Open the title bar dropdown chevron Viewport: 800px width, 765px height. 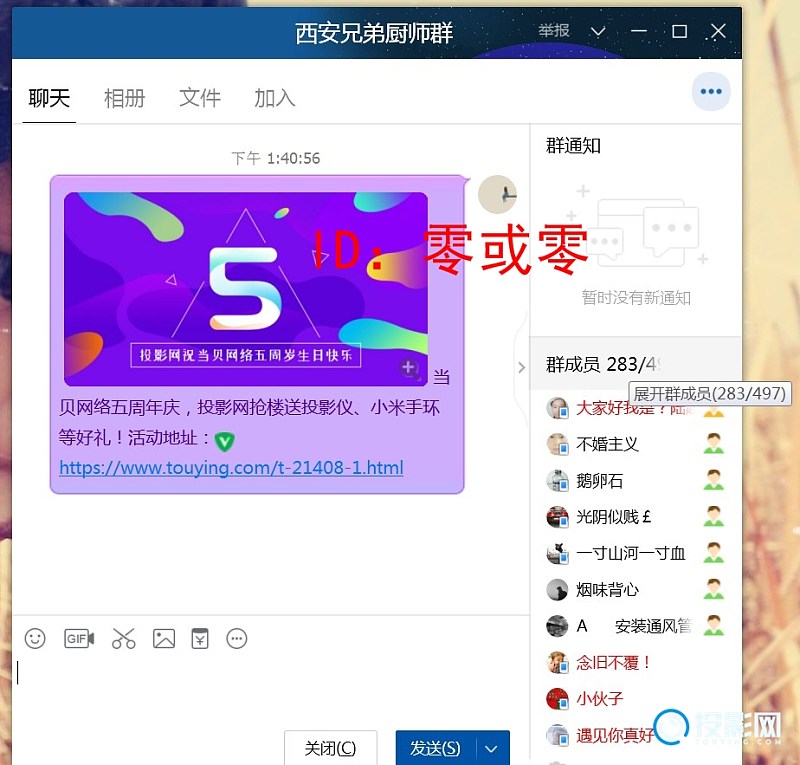pos(598,32)
